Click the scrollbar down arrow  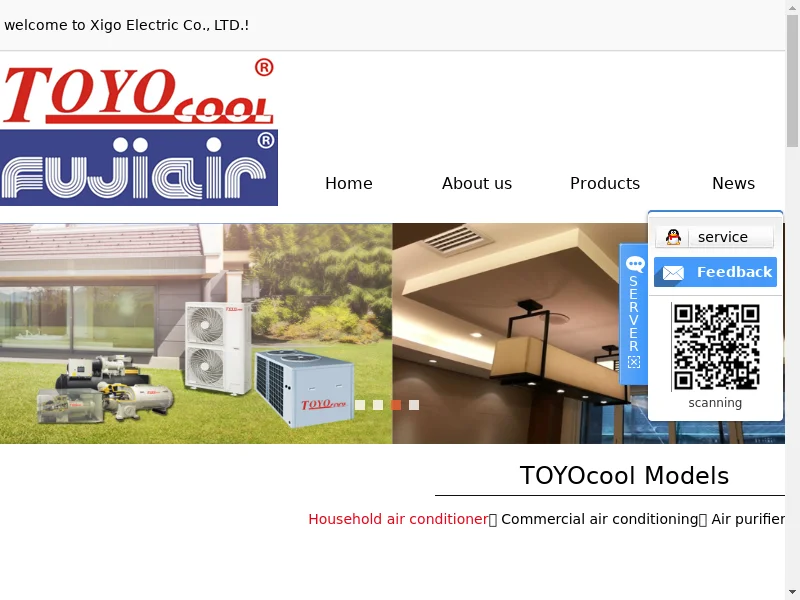[792, 593]
